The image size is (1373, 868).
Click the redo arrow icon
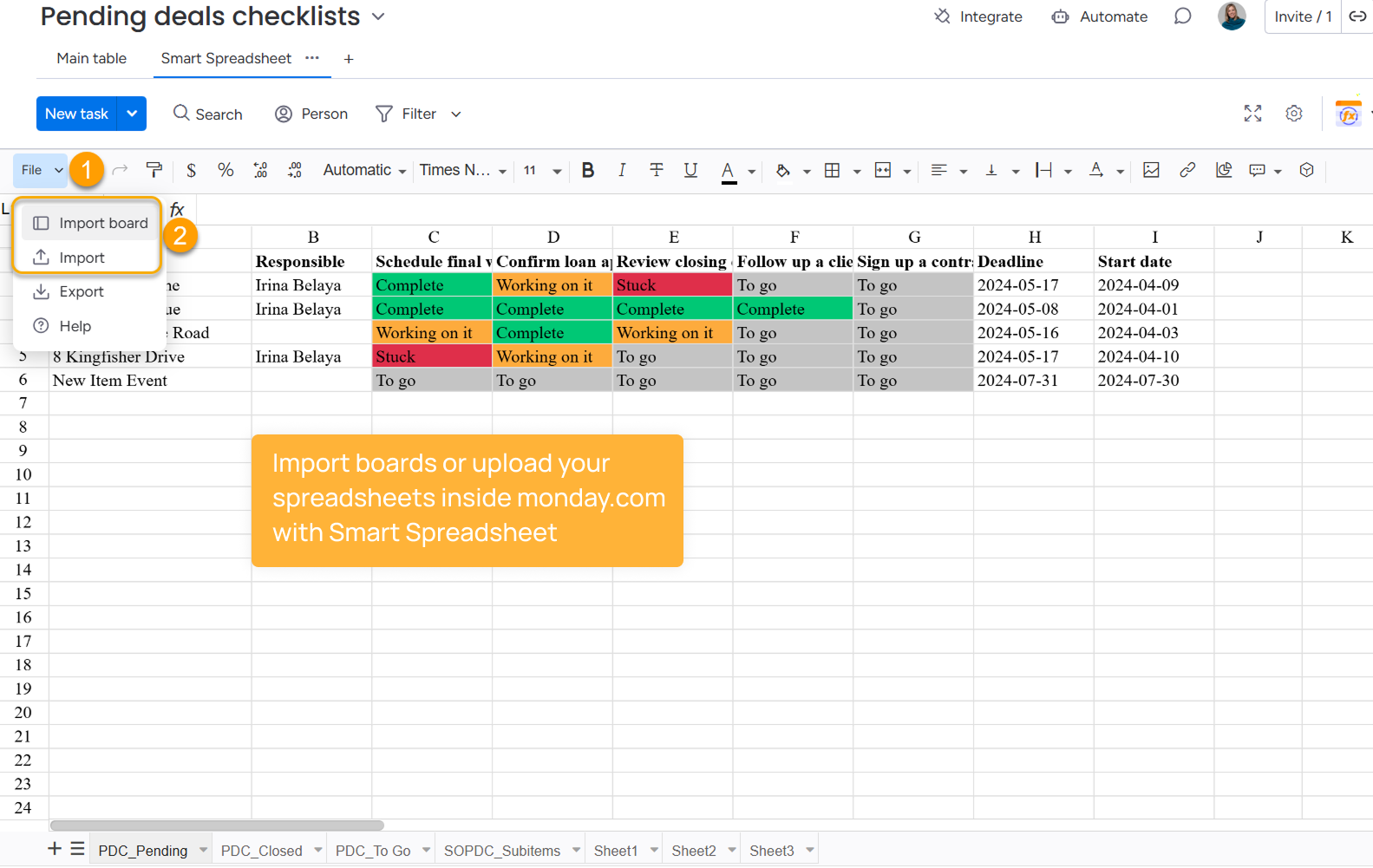(x=121, y=170)
